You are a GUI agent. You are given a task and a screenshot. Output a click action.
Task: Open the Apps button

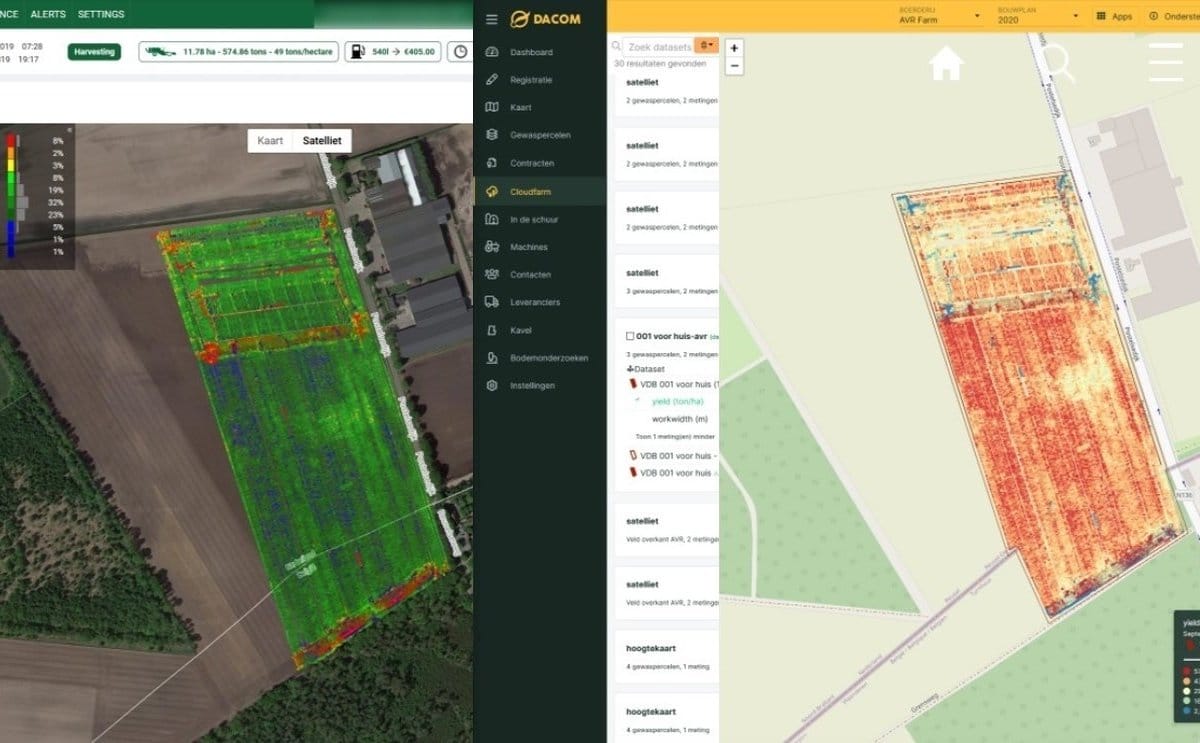point(1114,16)
